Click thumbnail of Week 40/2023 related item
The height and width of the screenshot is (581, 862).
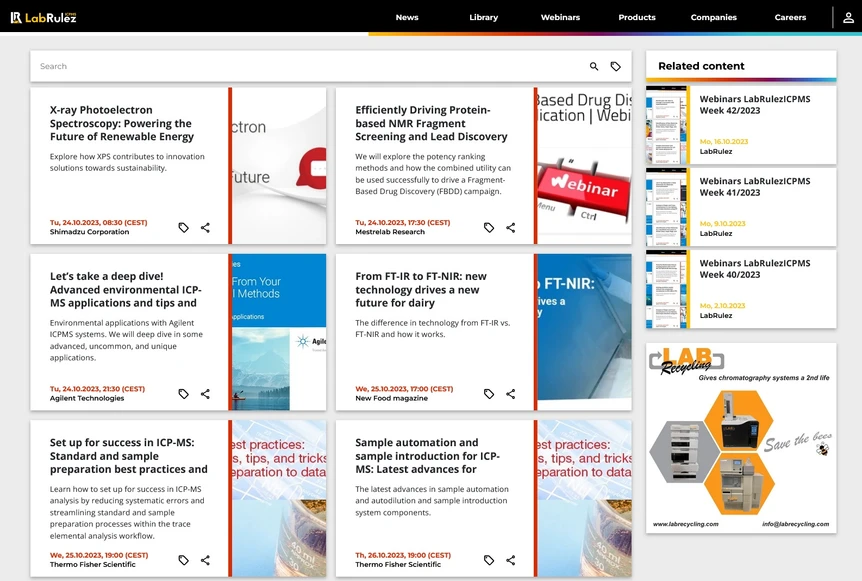click(x=666, y=289)
